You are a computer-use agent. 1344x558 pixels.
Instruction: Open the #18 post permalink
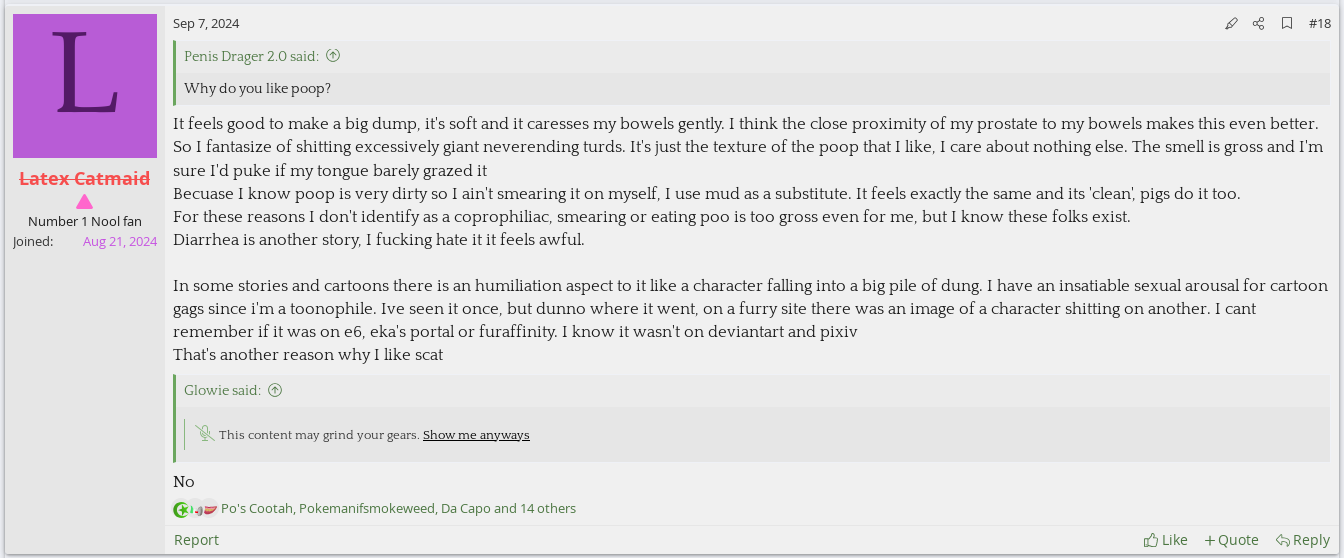[x=1319, y=23]
